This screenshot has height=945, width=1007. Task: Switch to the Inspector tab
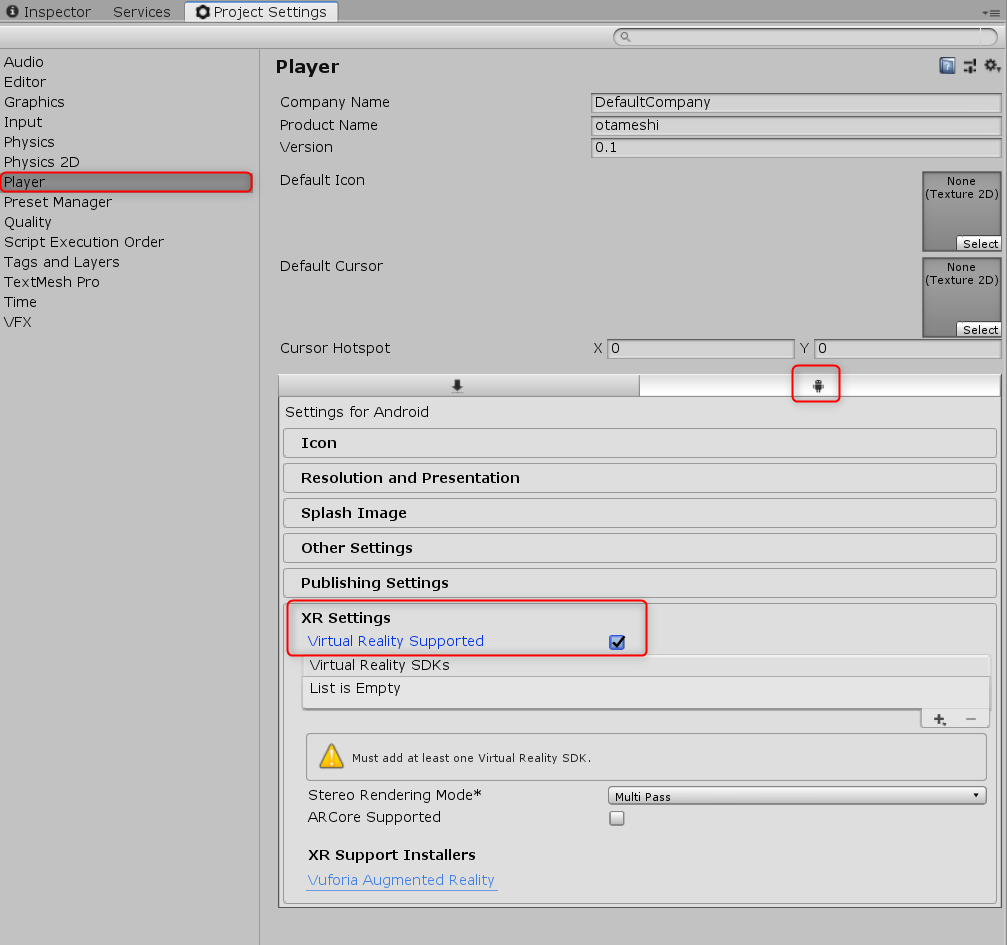pyautogui.click(x=49, y=12)
